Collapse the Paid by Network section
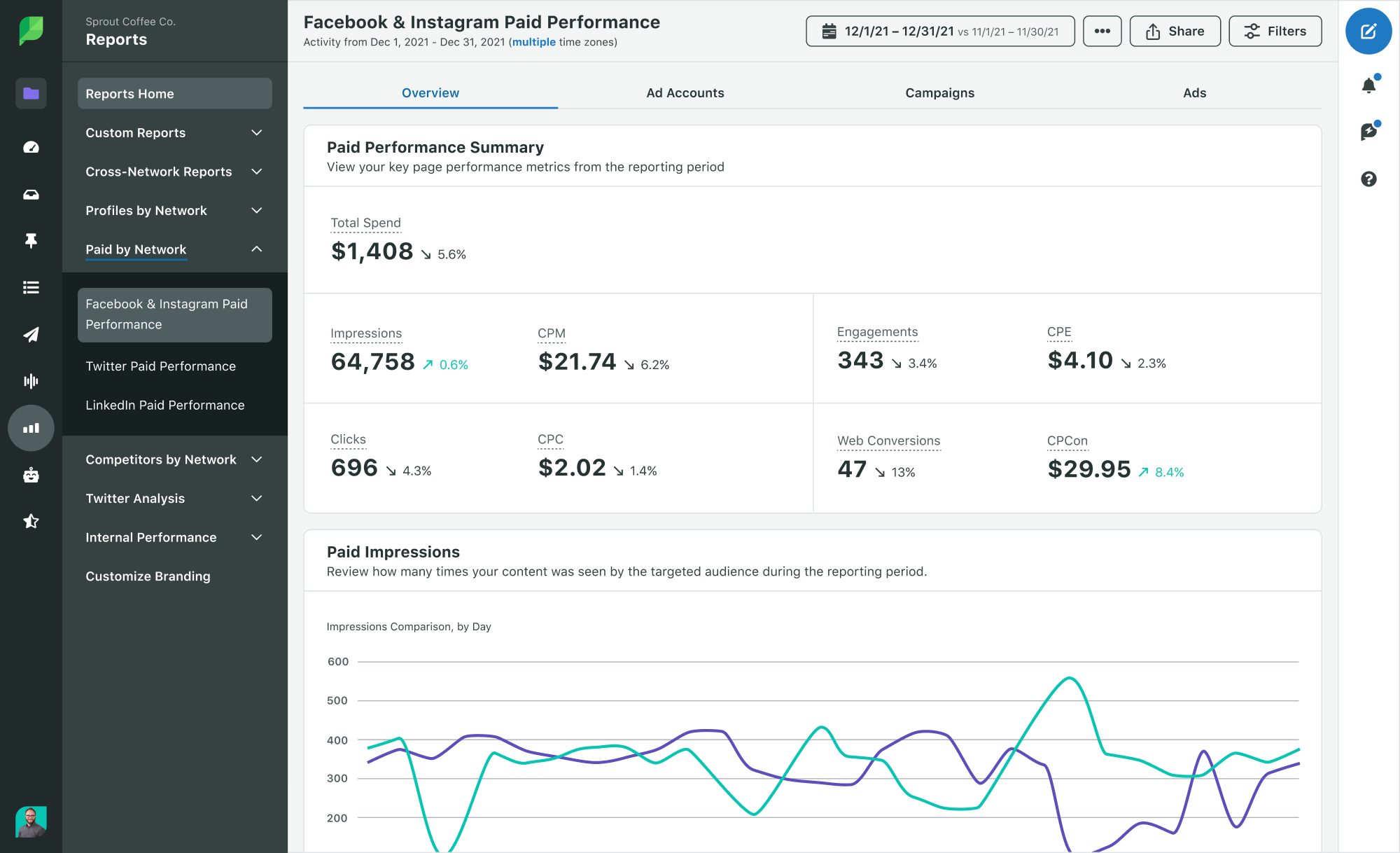 tap(258, 249)
